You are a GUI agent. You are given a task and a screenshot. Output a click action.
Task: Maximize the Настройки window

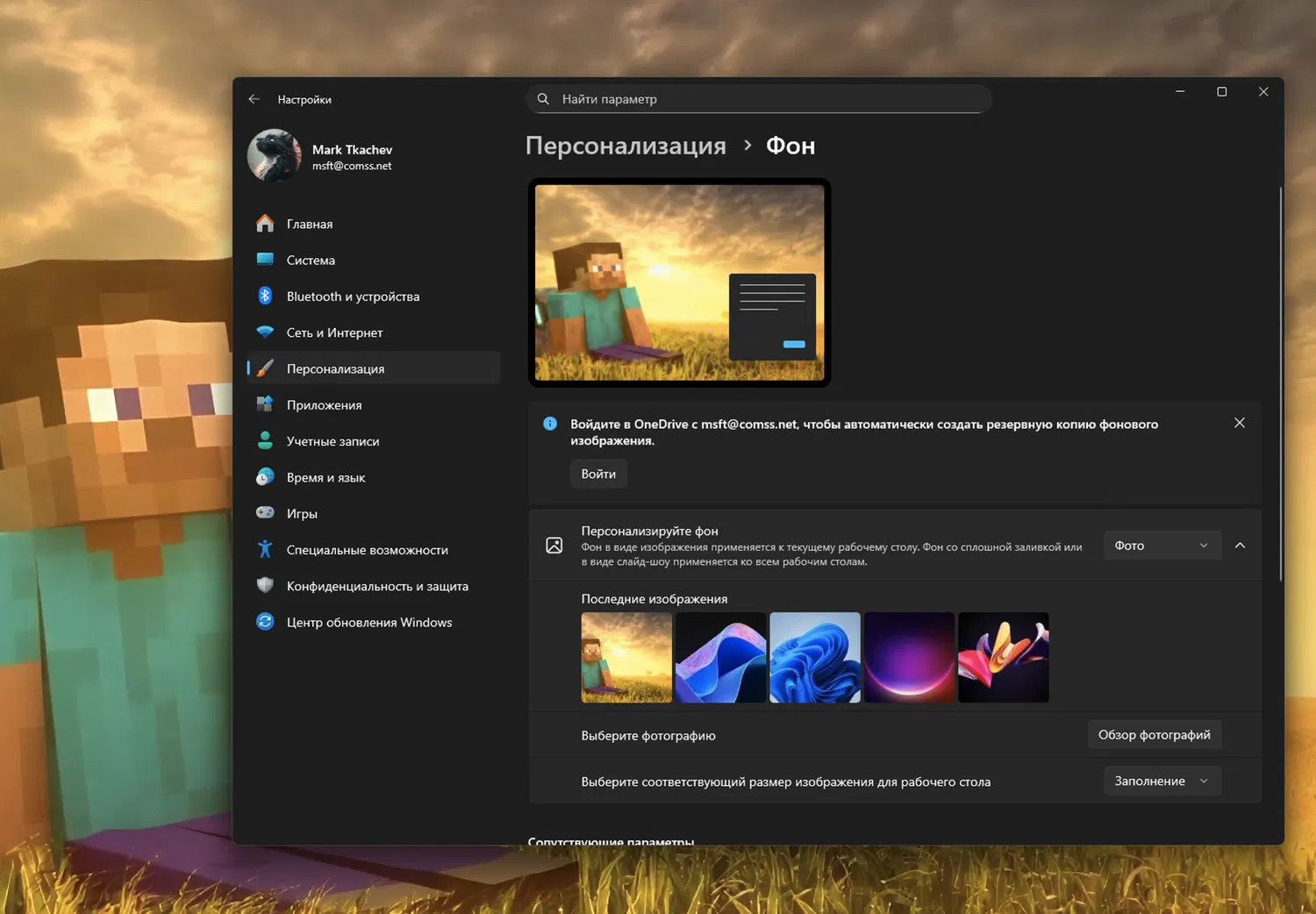[1221, 91]
